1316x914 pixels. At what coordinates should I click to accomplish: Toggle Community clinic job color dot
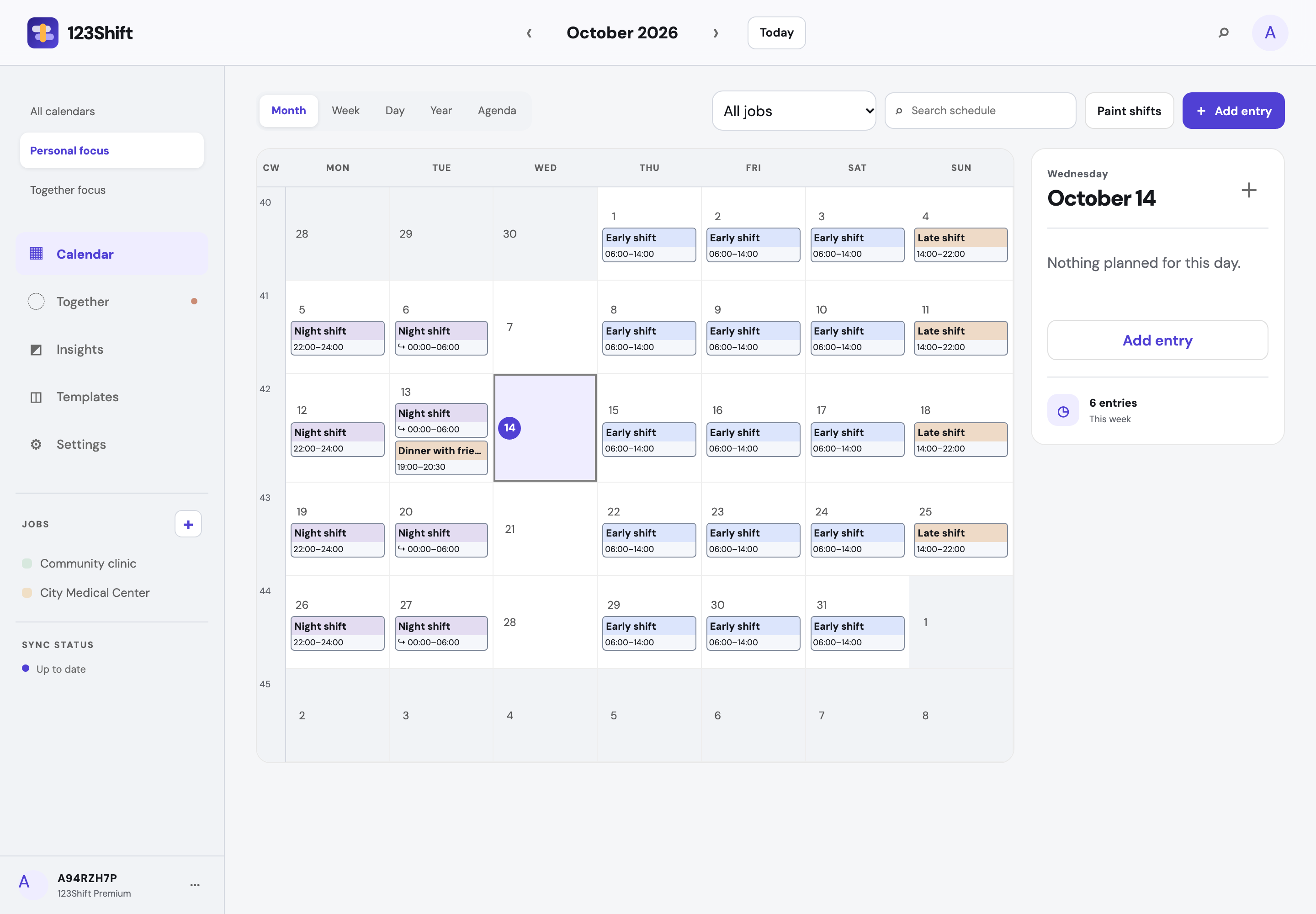[x=27, y=563]
